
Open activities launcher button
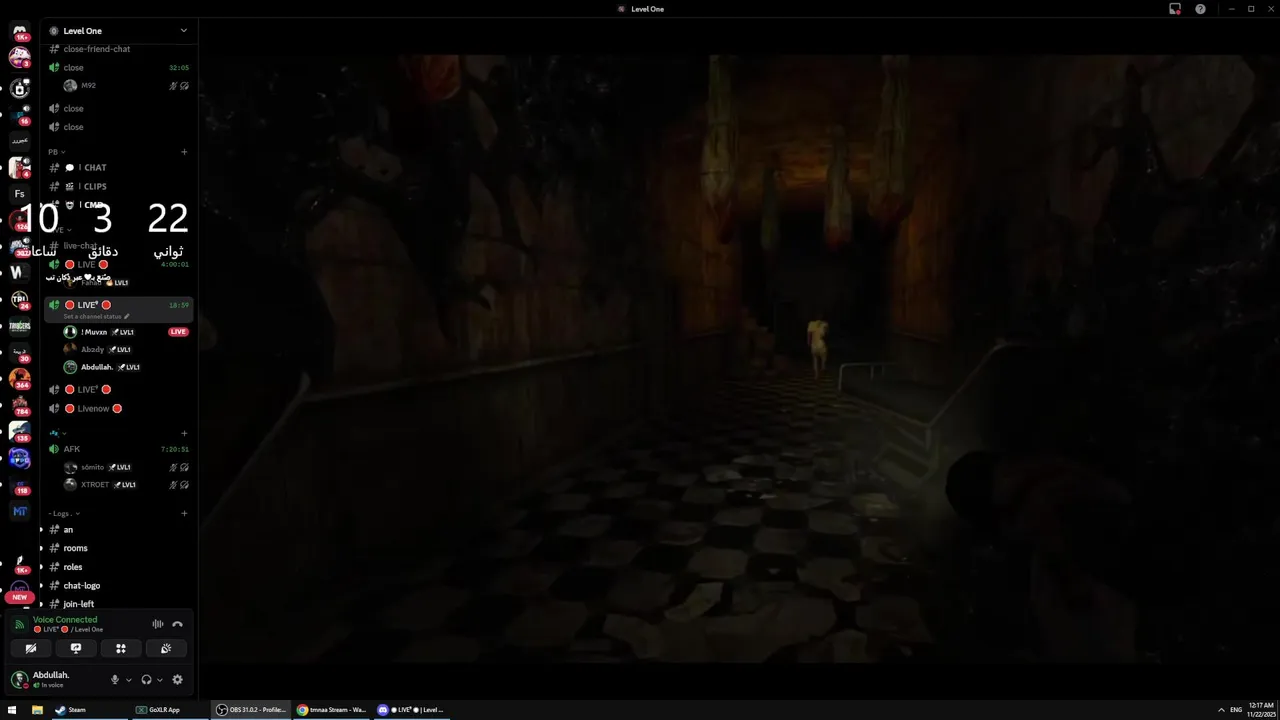121,648
